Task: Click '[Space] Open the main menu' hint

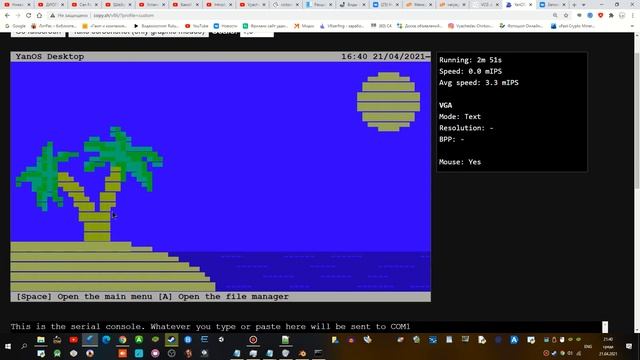Action: pyautogui.click(x=84, y=297)
